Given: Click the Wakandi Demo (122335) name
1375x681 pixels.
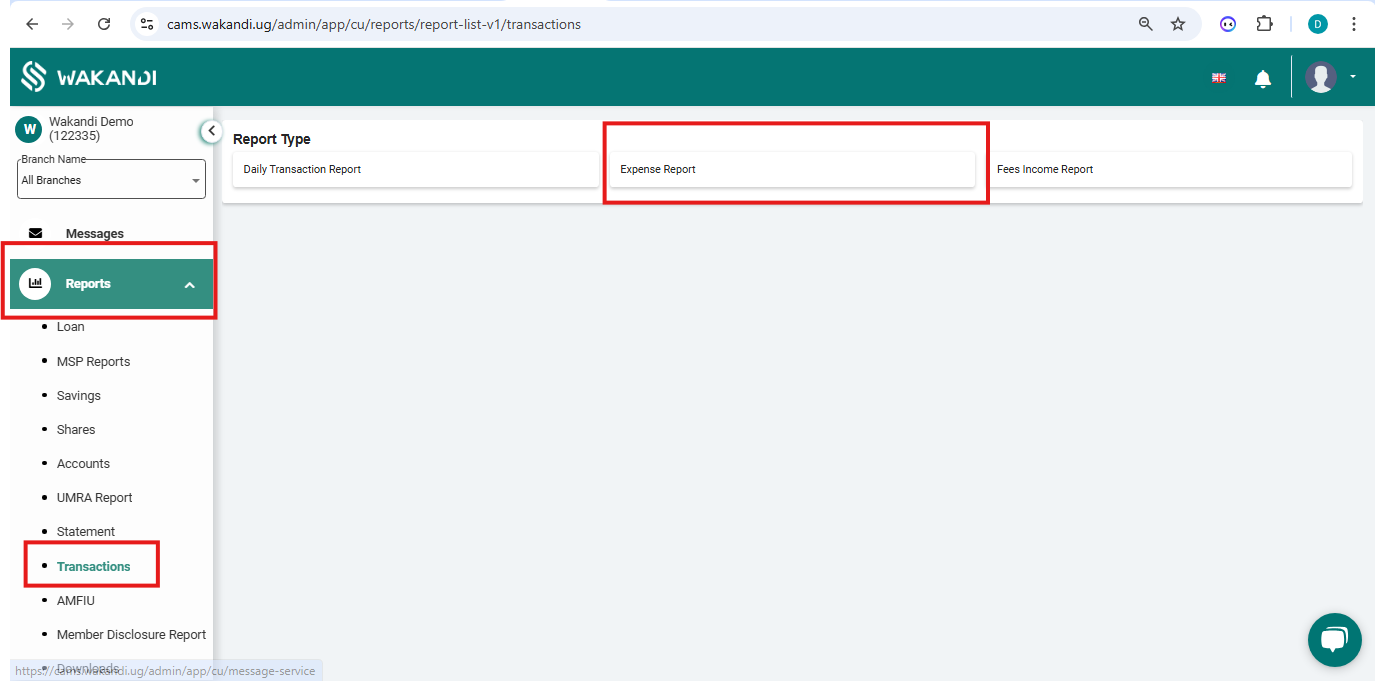Looking at the screenshot, I should coord(91,129).
